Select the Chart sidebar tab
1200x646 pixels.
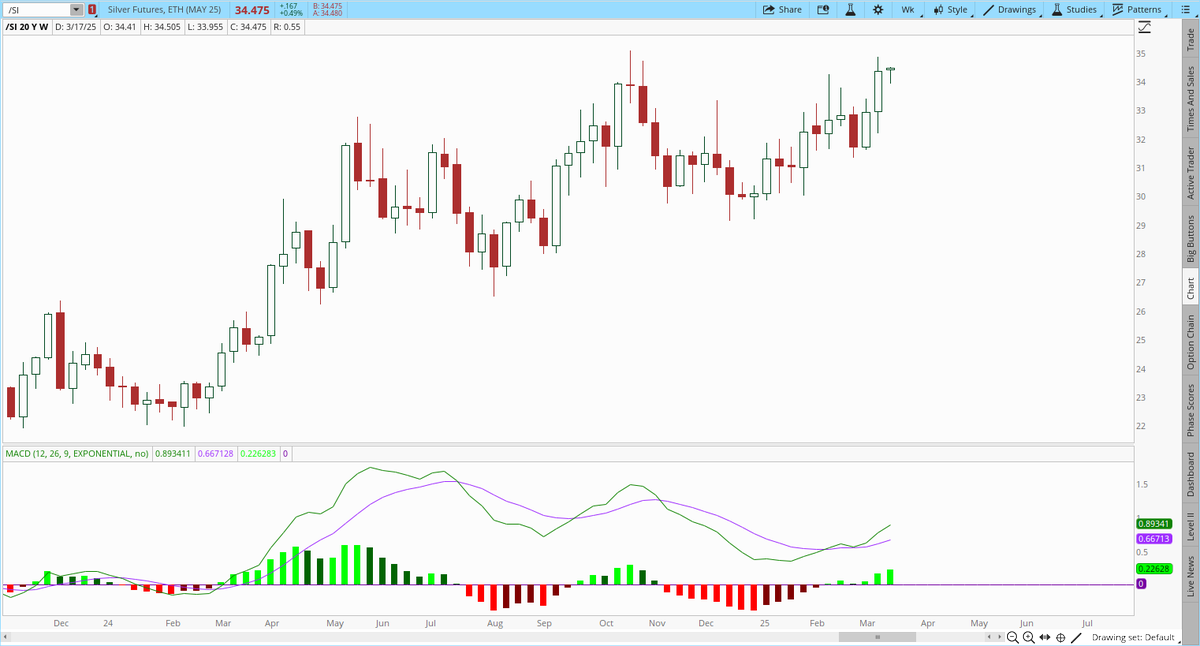click(1190, 288)
